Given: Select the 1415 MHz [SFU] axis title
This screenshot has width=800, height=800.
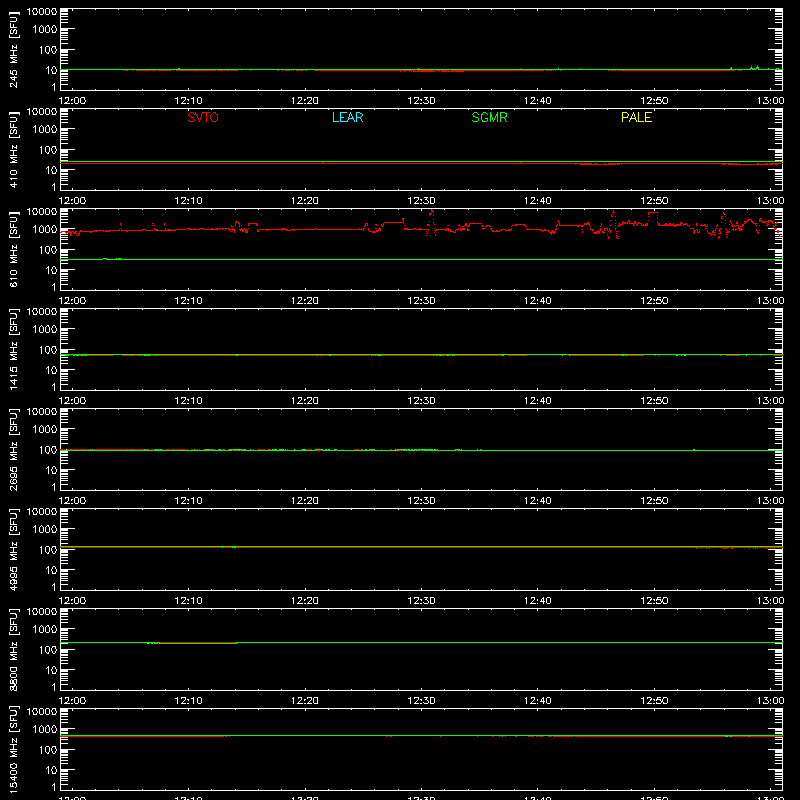Looking at the screenshot, I should [x=13, y=349].
